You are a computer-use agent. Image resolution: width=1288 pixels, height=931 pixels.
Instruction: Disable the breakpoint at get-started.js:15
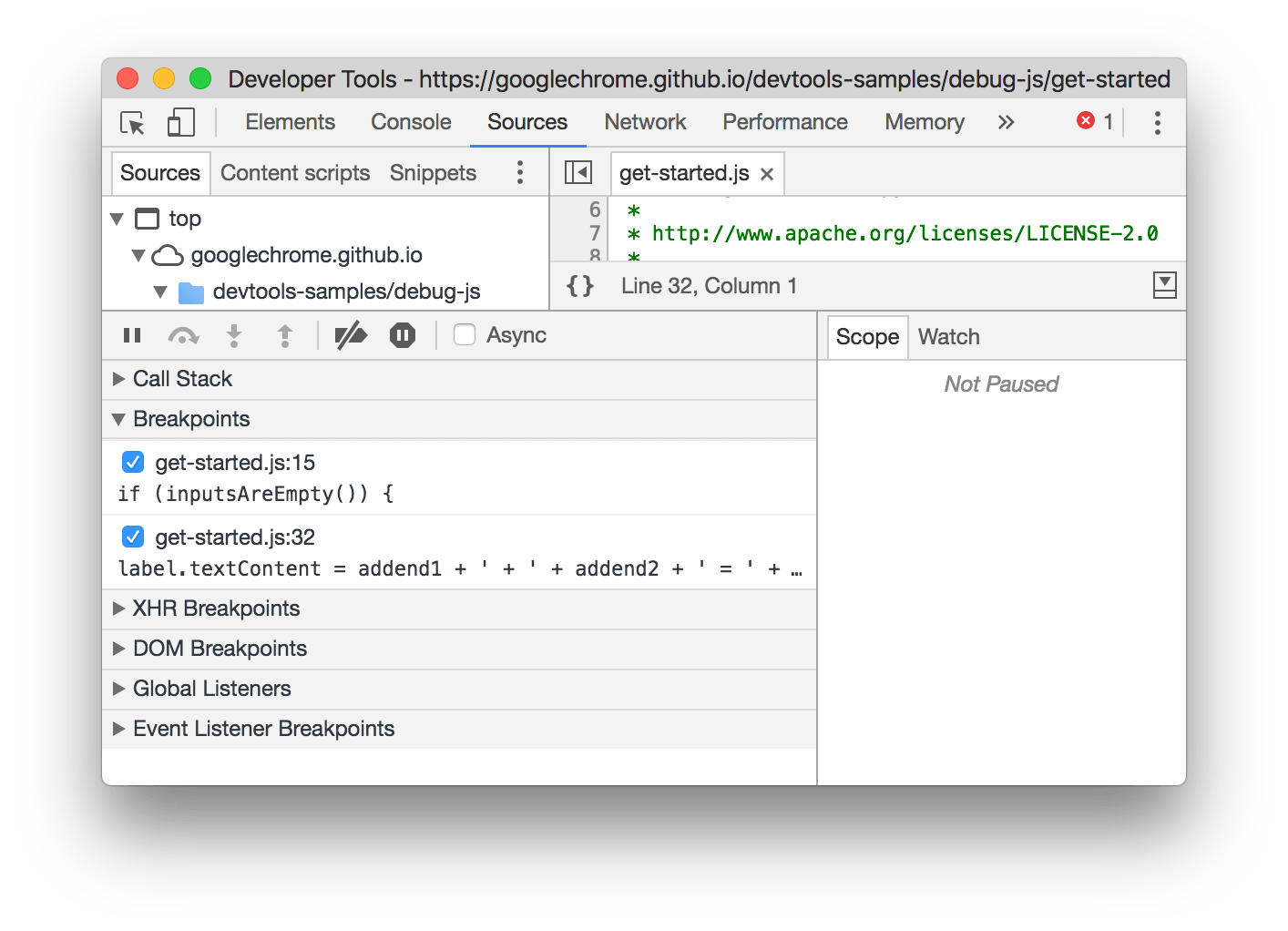tap(132, 462)
